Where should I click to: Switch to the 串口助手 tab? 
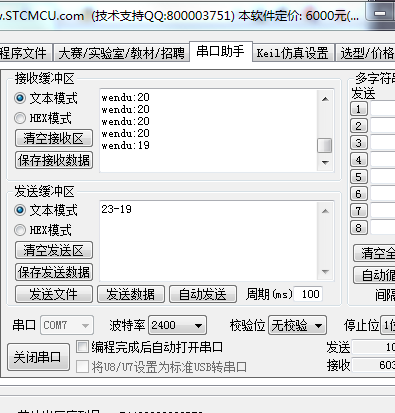[x=221, y=52]
